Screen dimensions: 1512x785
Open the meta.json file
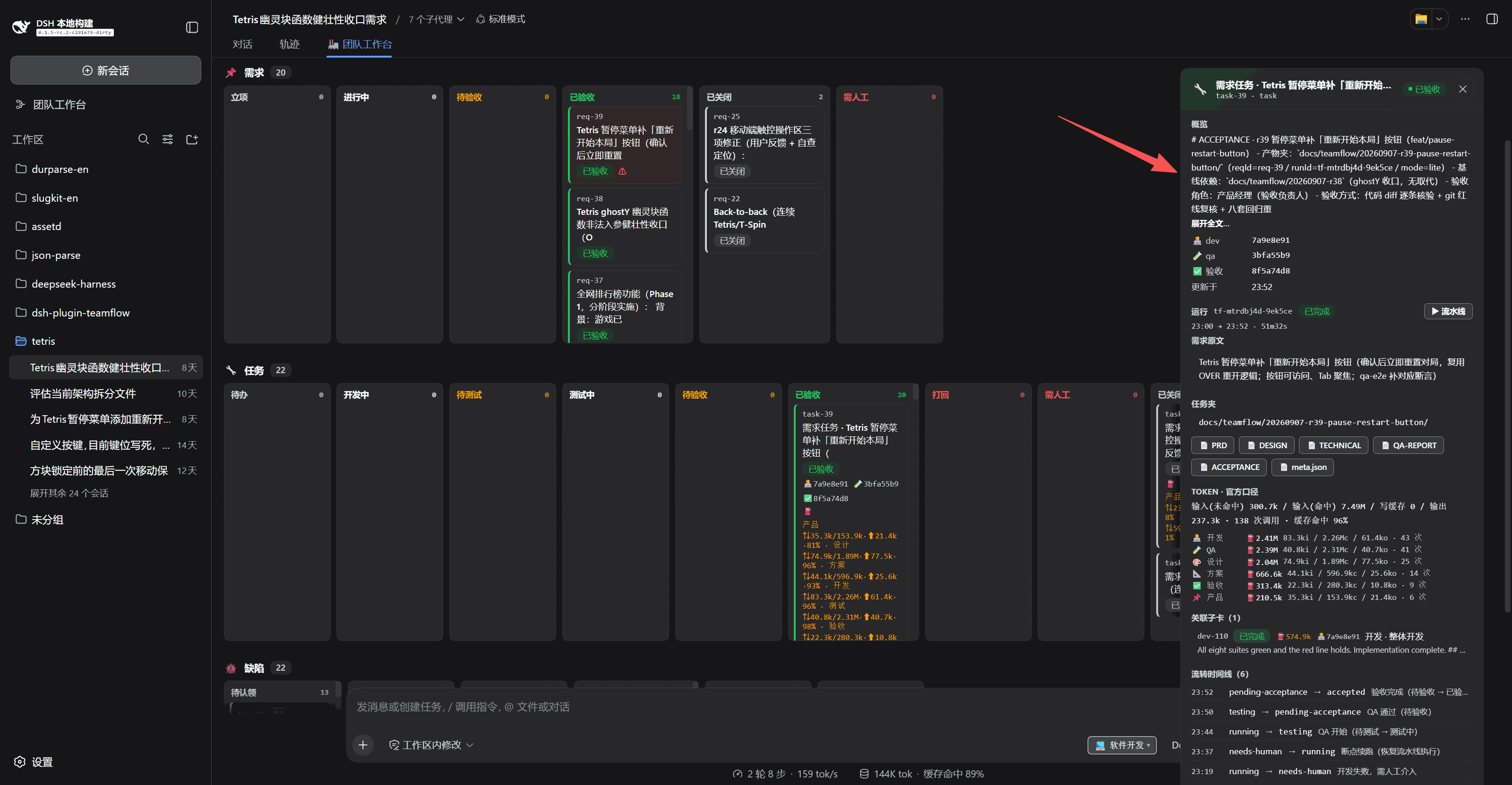[1303, 467]
